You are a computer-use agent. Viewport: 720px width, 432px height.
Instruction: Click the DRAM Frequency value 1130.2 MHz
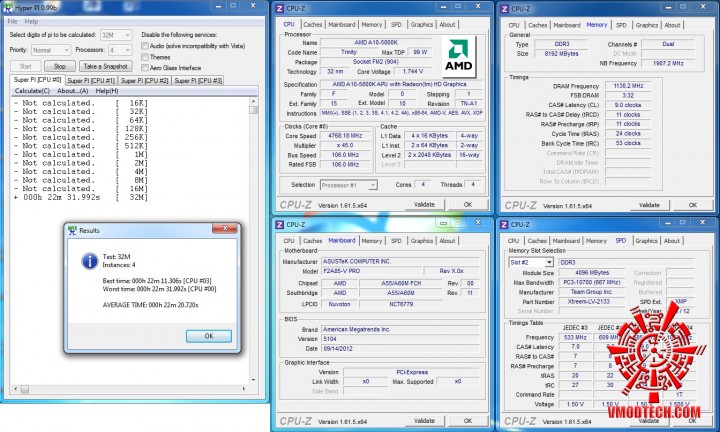tap(628, 86)
